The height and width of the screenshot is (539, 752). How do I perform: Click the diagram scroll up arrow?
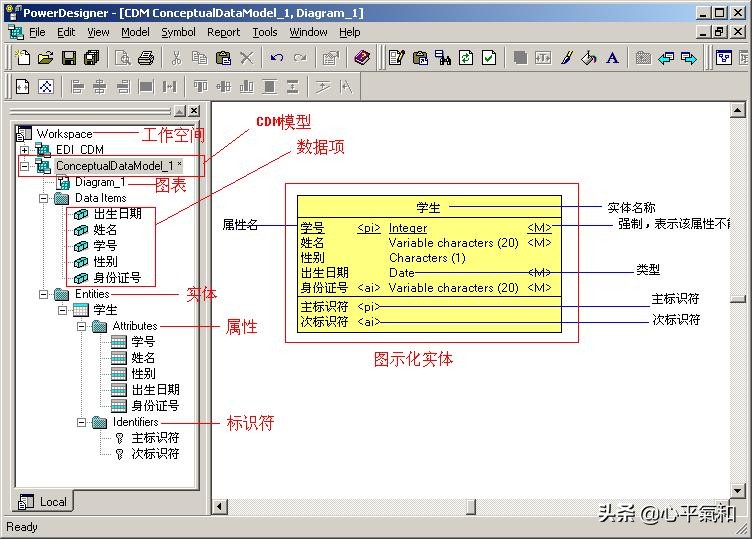pos(738,111)
